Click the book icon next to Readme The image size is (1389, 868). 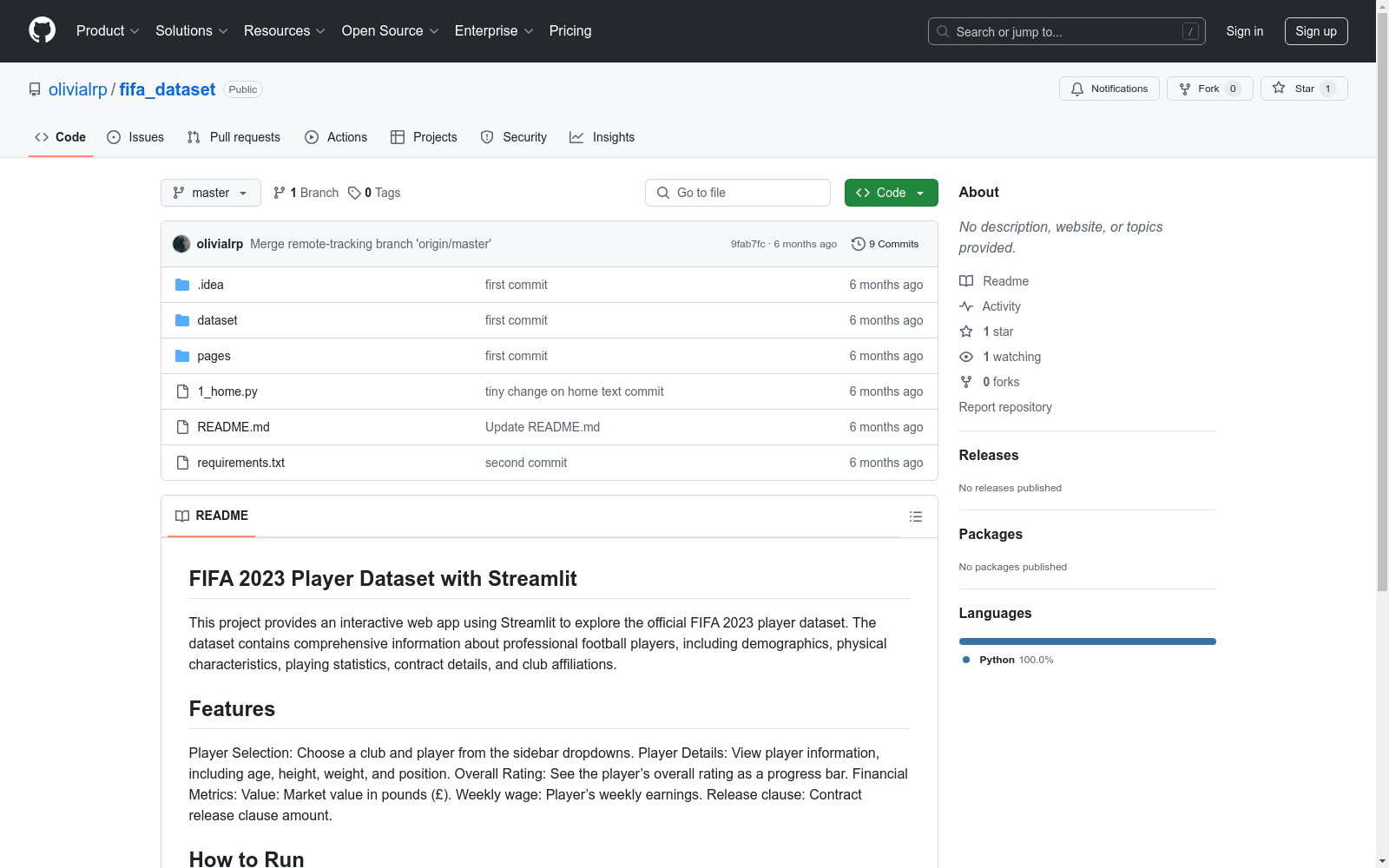(966, 281)
